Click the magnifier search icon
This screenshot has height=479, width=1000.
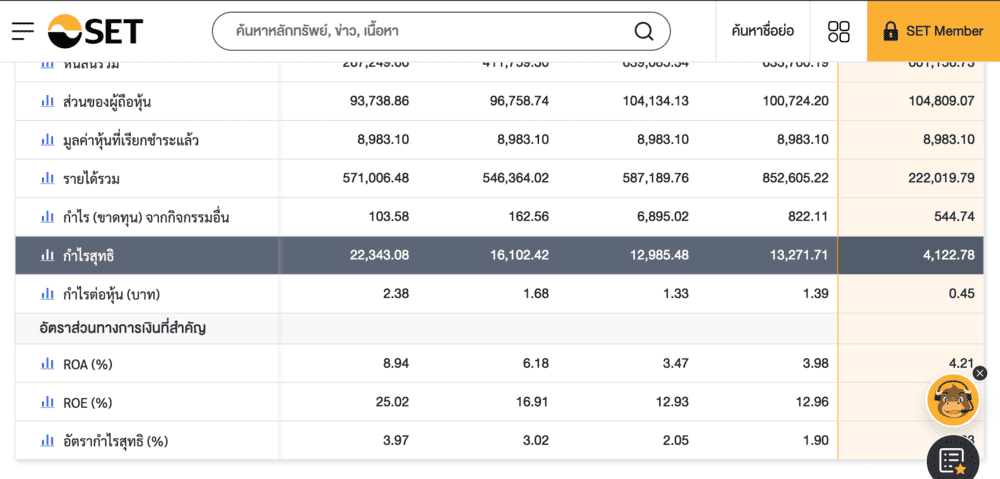click(644, 31)
